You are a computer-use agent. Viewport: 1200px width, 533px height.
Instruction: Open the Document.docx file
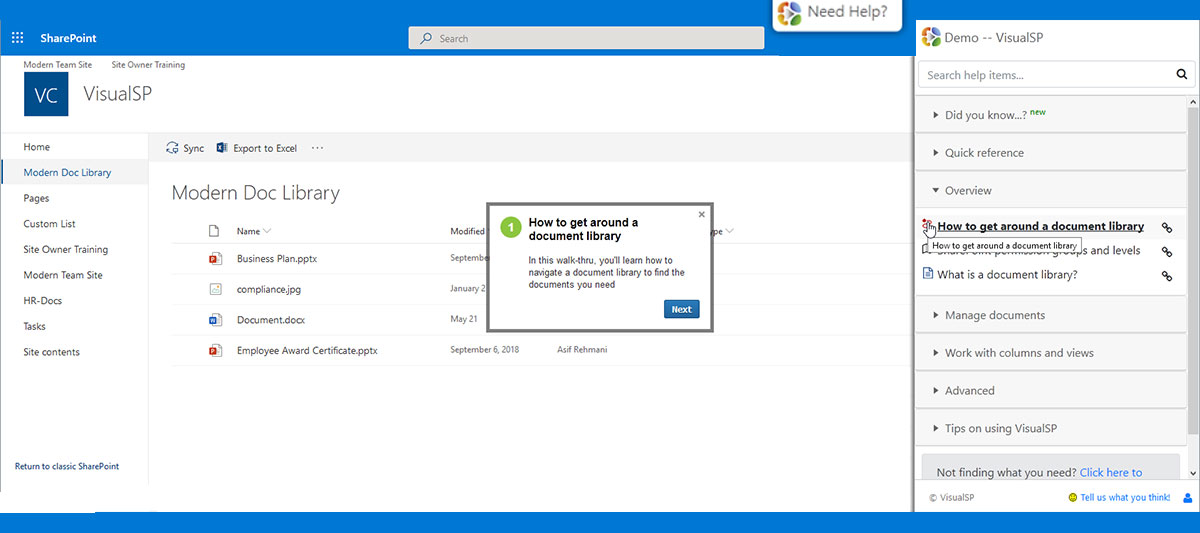(271, 320)
